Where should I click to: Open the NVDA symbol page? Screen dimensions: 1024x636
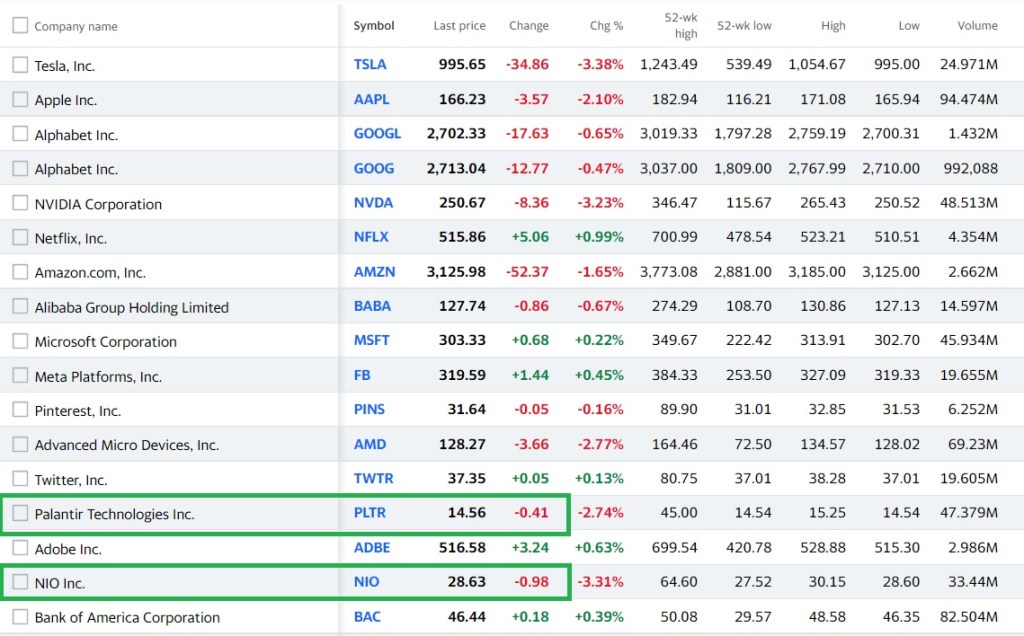click(373, 202)
